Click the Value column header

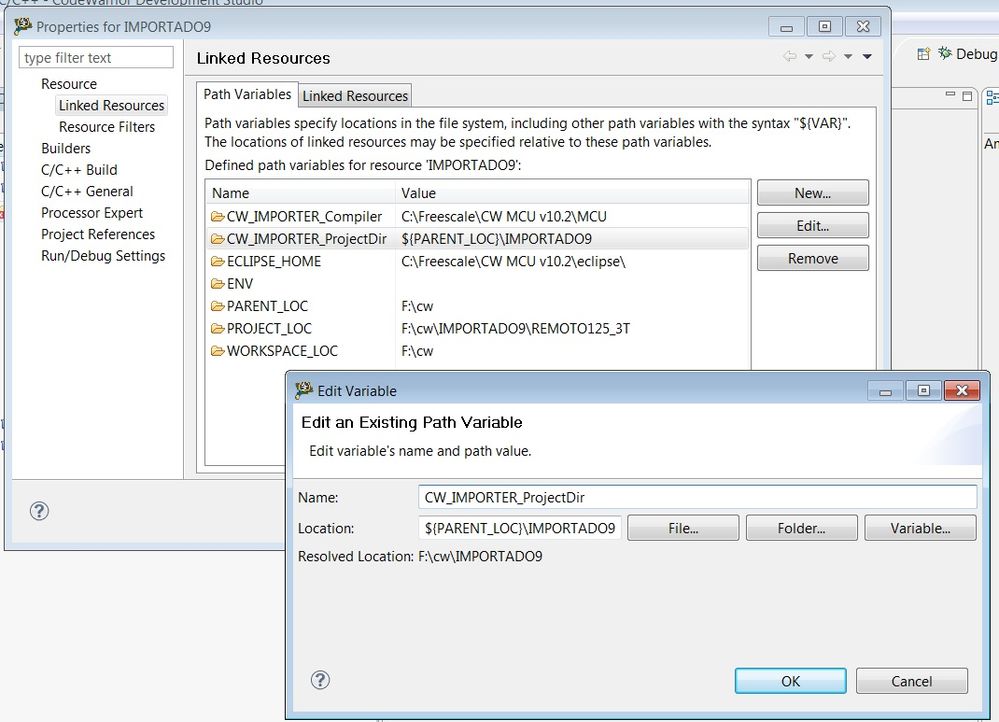(572, 193)
